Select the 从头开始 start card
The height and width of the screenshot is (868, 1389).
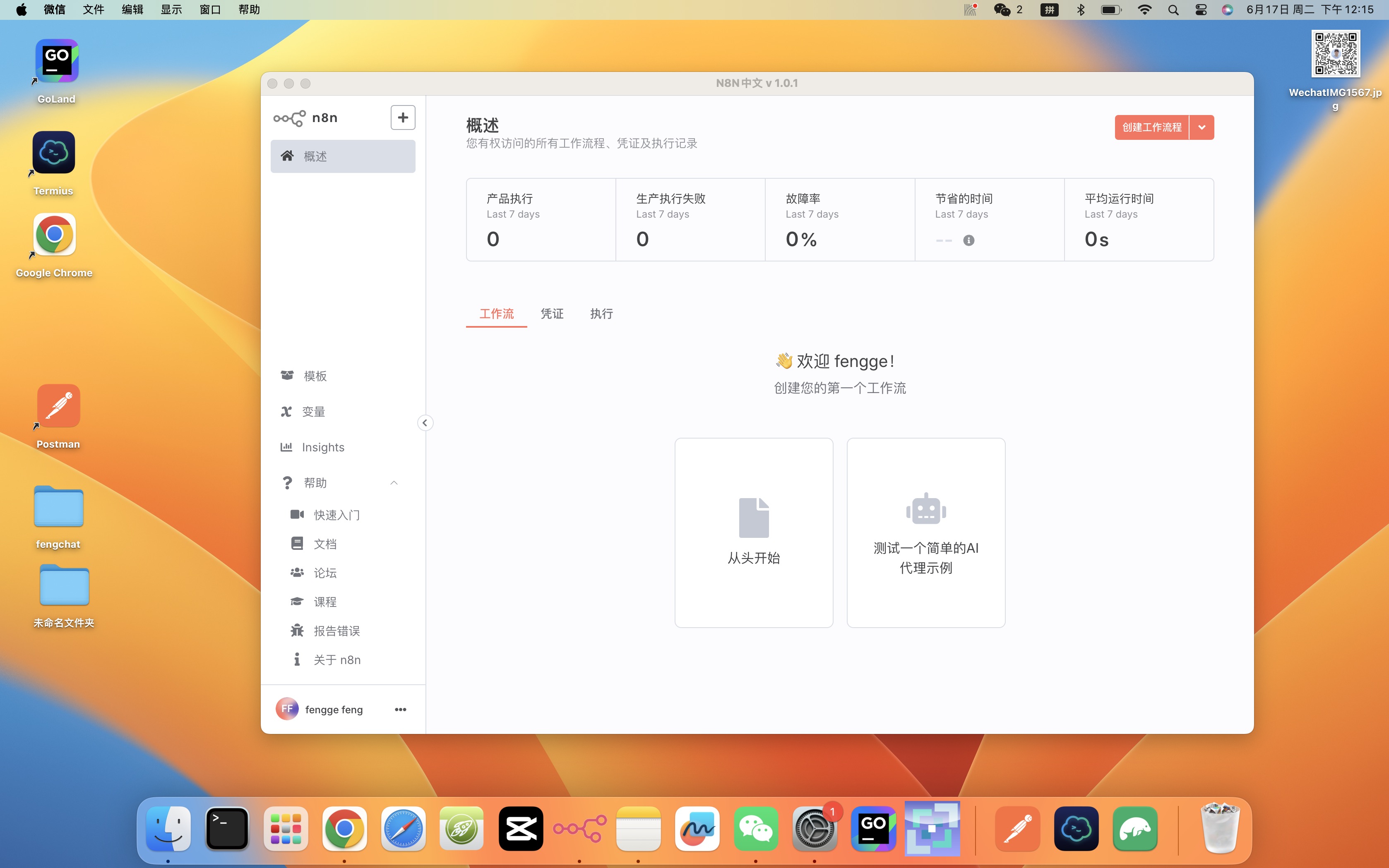753,533
